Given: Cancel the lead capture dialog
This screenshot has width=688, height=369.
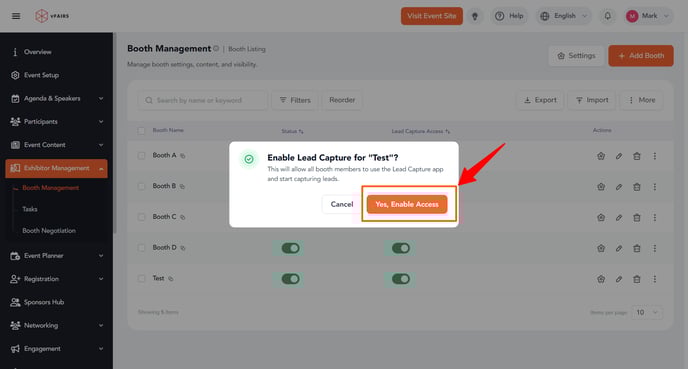Looking at the screenshot, I should 342,204.
